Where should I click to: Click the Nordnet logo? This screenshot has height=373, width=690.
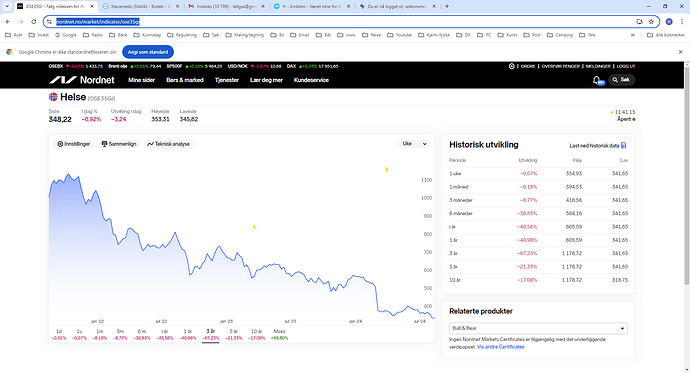tap(82, 80)
